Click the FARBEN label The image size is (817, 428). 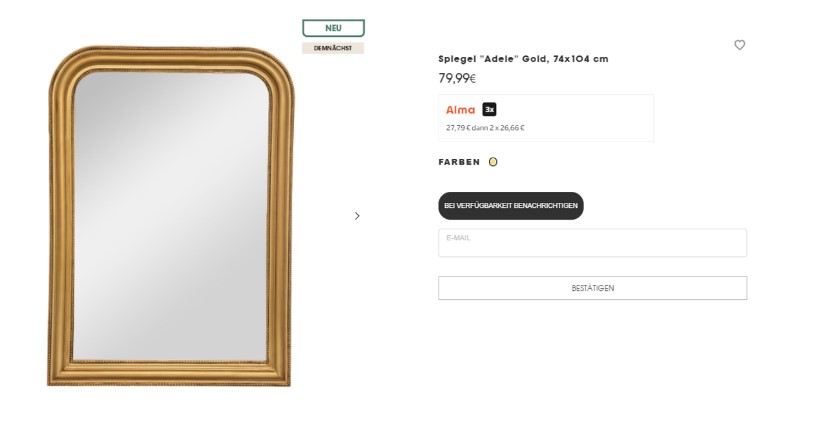pyautogui.click(x=459, y=162)
